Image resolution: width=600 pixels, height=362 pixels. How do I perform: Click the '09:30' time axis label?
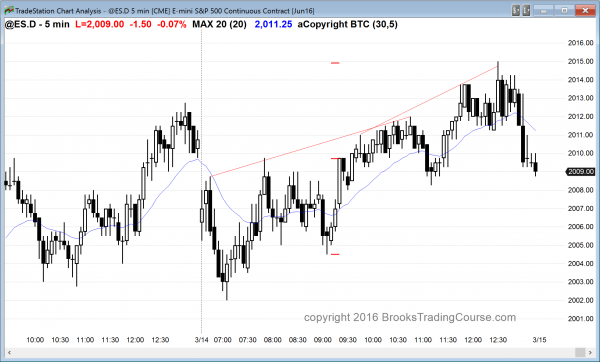(347, 340)
